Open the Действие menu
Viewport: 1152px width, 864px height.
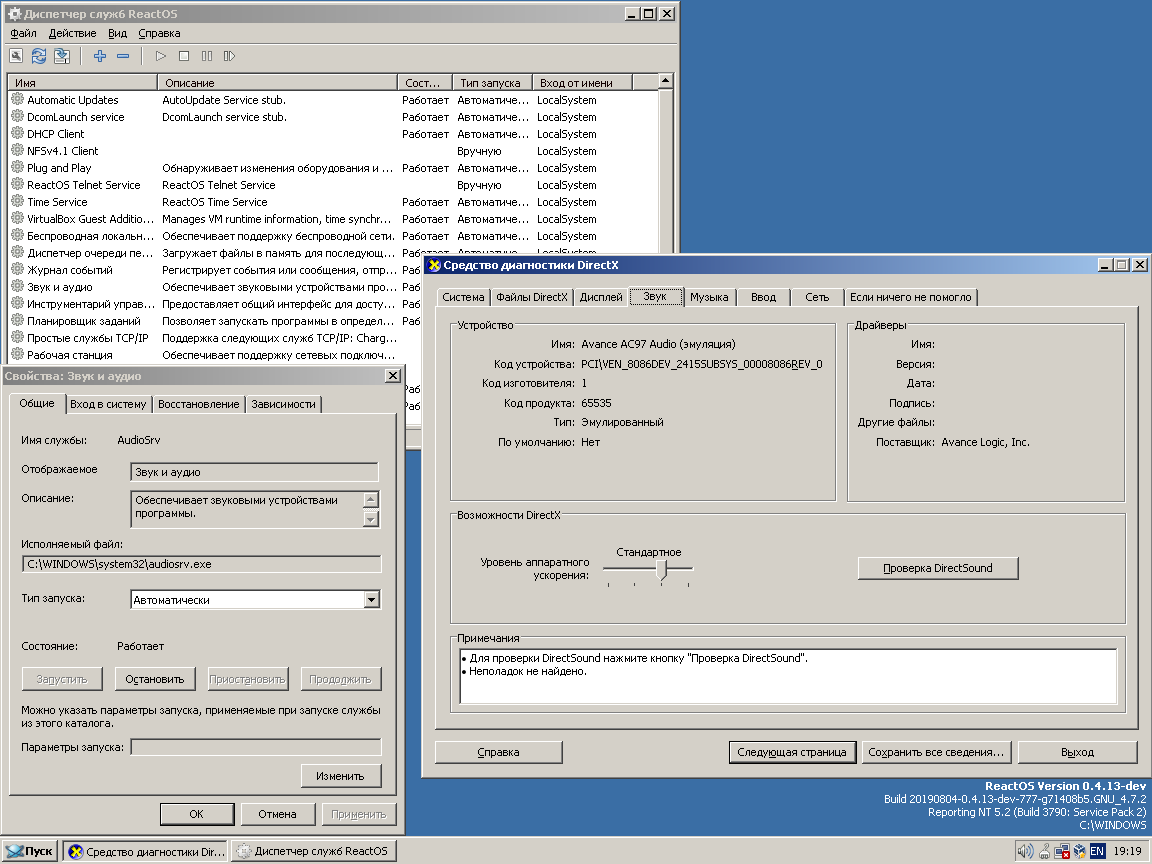click(x=72, y=33)
